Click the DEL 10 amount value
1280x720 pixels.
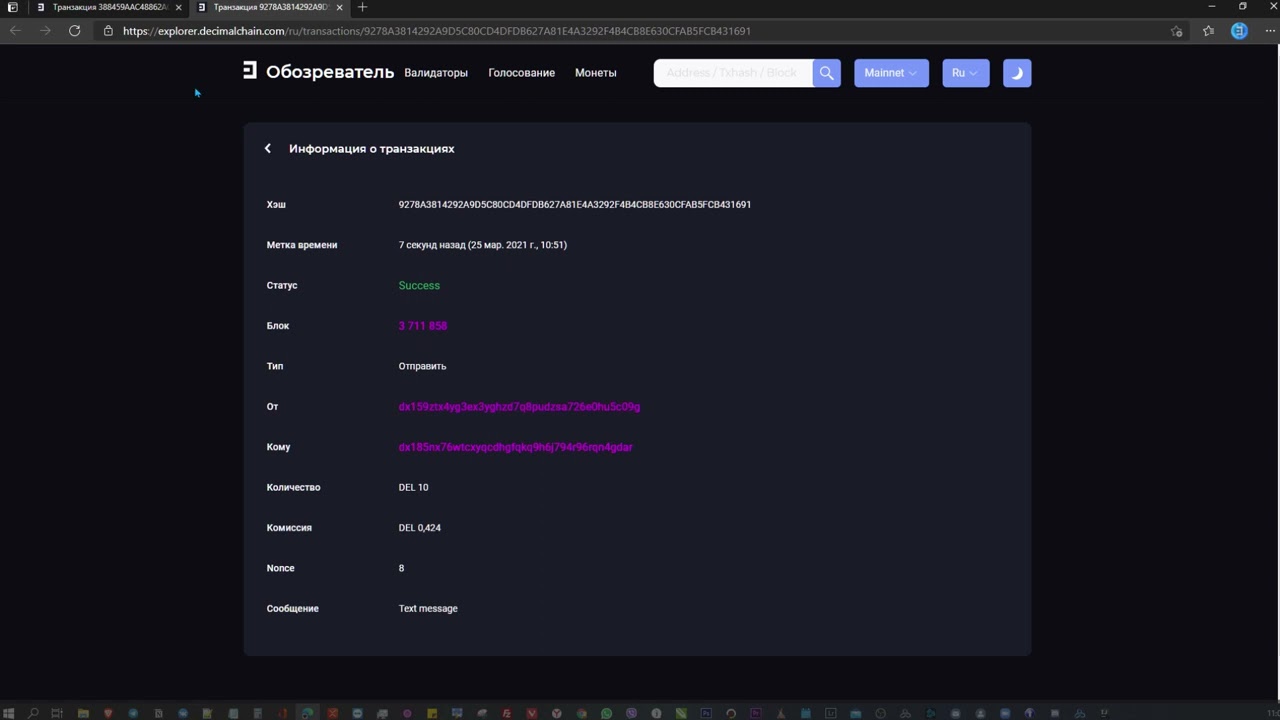(x=413, y=487)
